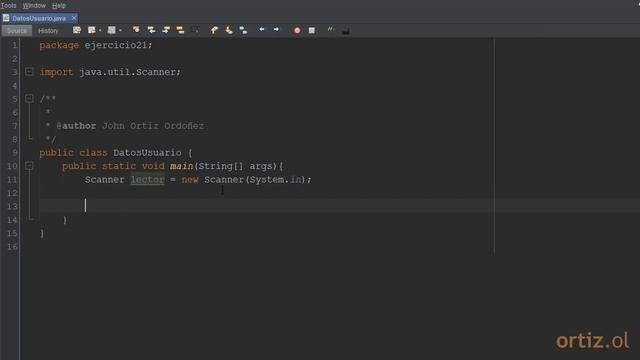Click 'java.util.Scanner;' import text

[130, 72]
